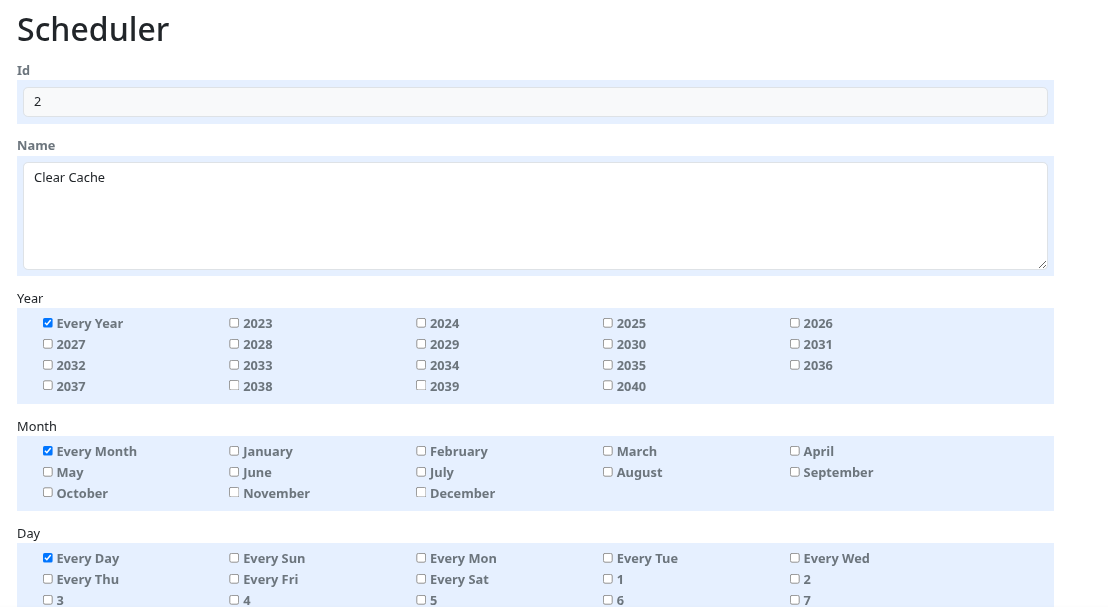The width and height of the screenshot is (1108, 607).
Task: Enable the 2033 year checkbox
Action: pyautogui.click(x=234, y=365)
